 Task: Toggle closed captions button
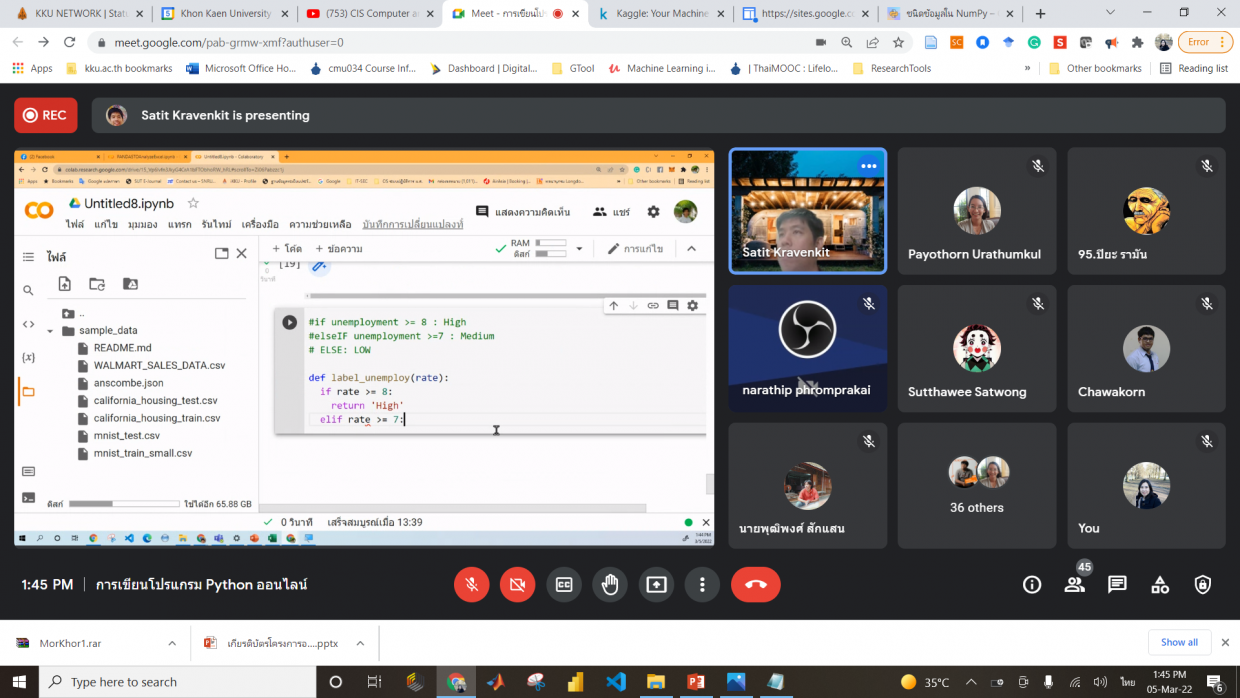click(564, 585)
